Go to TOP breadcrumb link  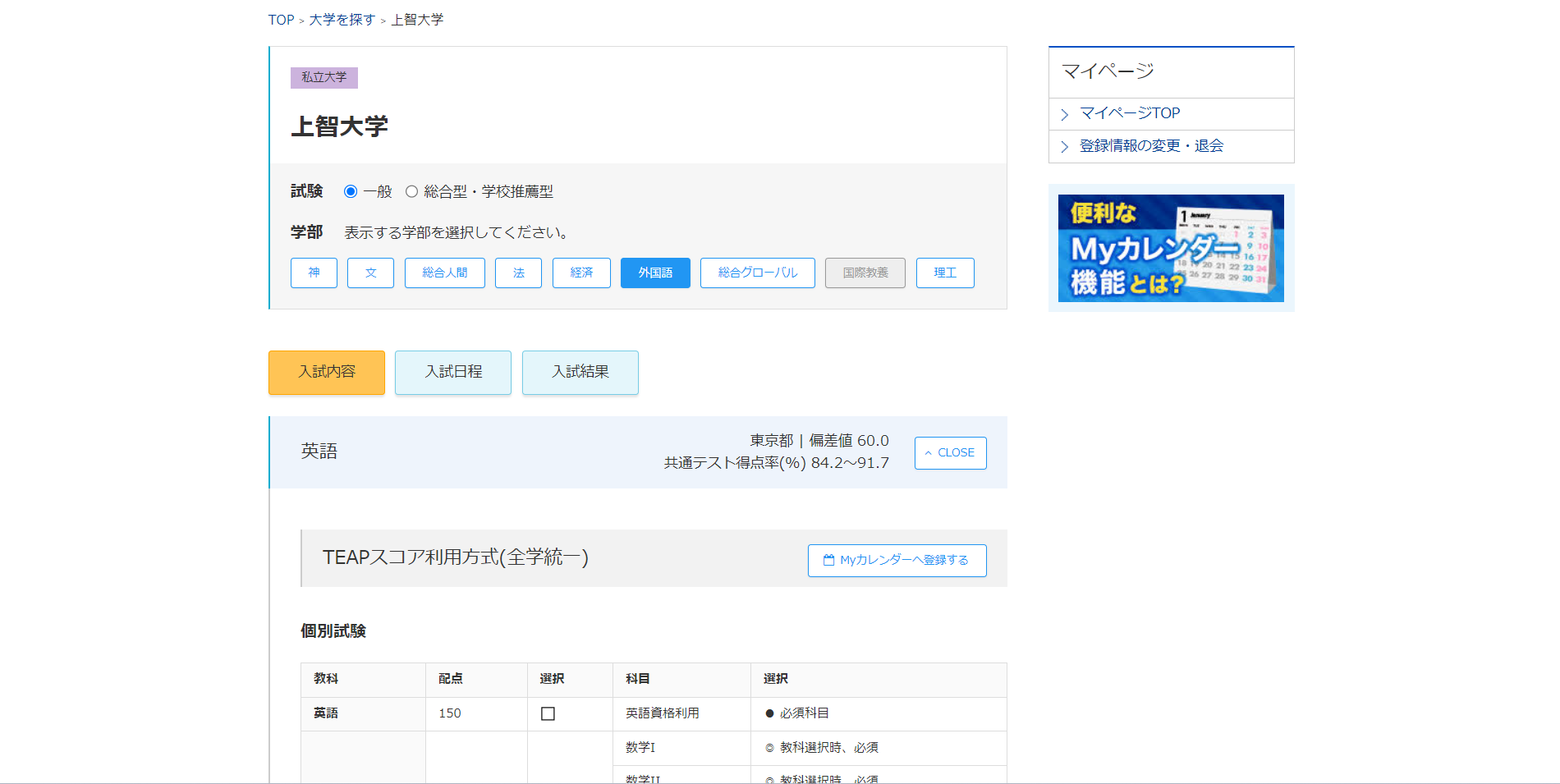(x=281, y=20)
